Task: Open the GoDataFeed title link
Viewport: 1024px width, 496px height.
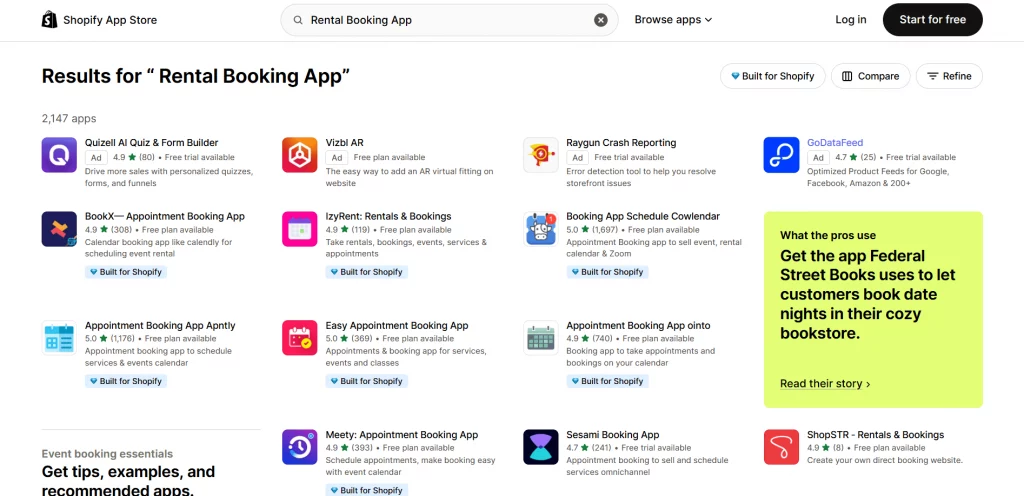Action: point(835,143)
